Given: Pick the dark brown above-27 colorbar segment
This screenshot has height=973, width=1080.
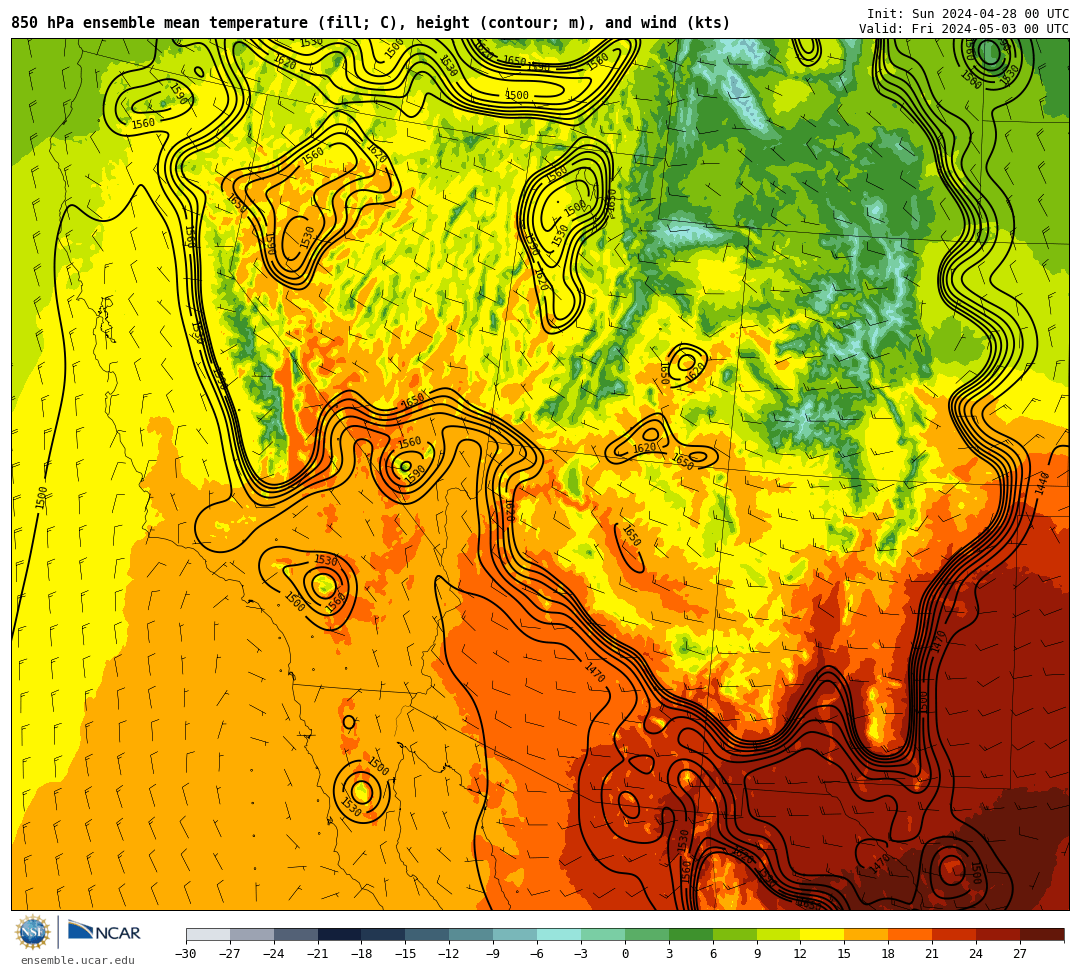Looking at the screenshot, I should 1042,934.
